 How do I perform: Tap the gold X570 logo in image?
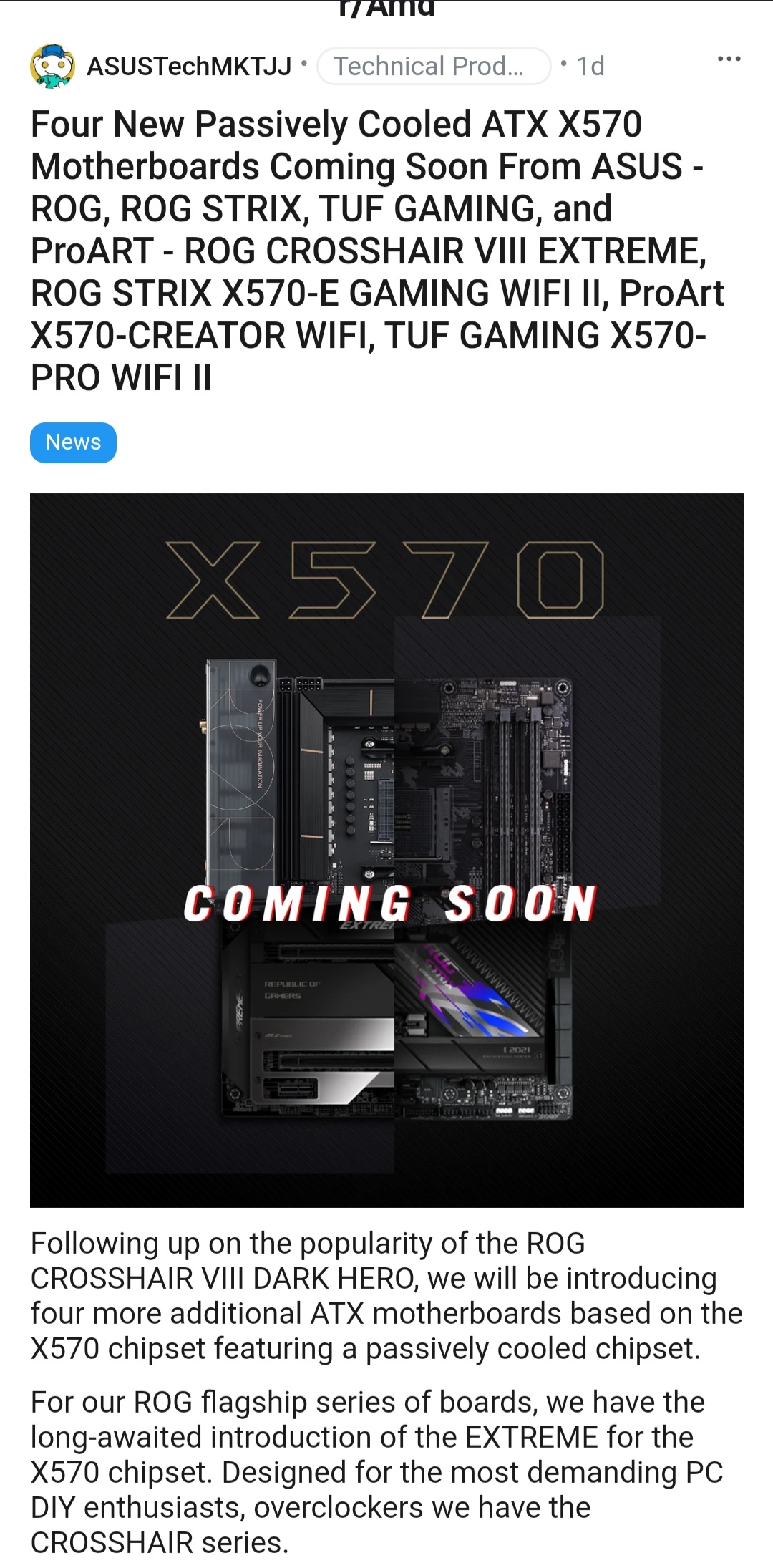tap(385, 580)
